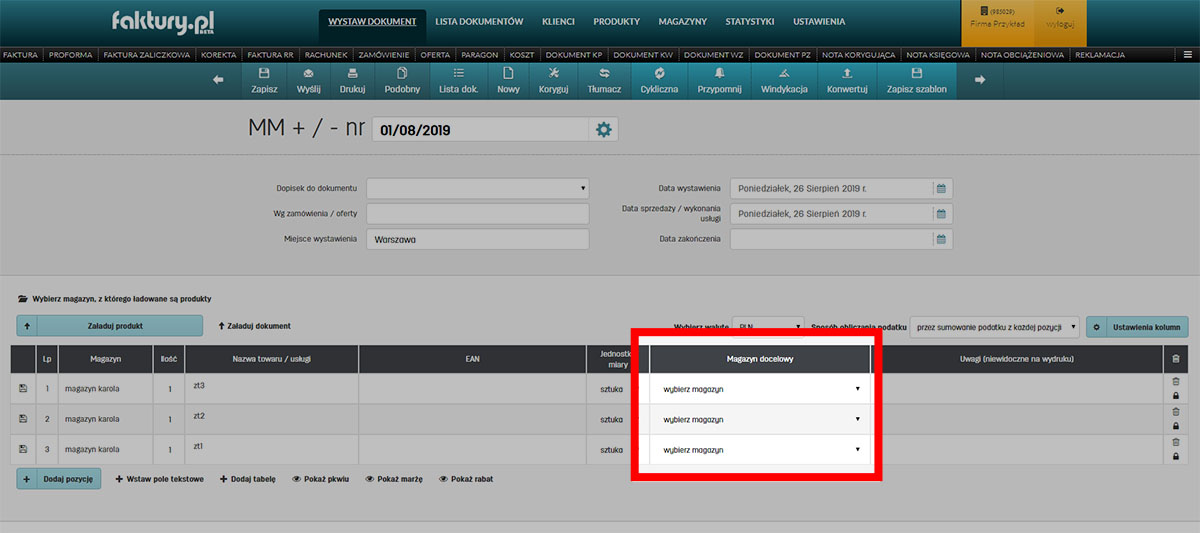Go to Produkty section
Screen dimensions: 1200x533
[616, 21]
